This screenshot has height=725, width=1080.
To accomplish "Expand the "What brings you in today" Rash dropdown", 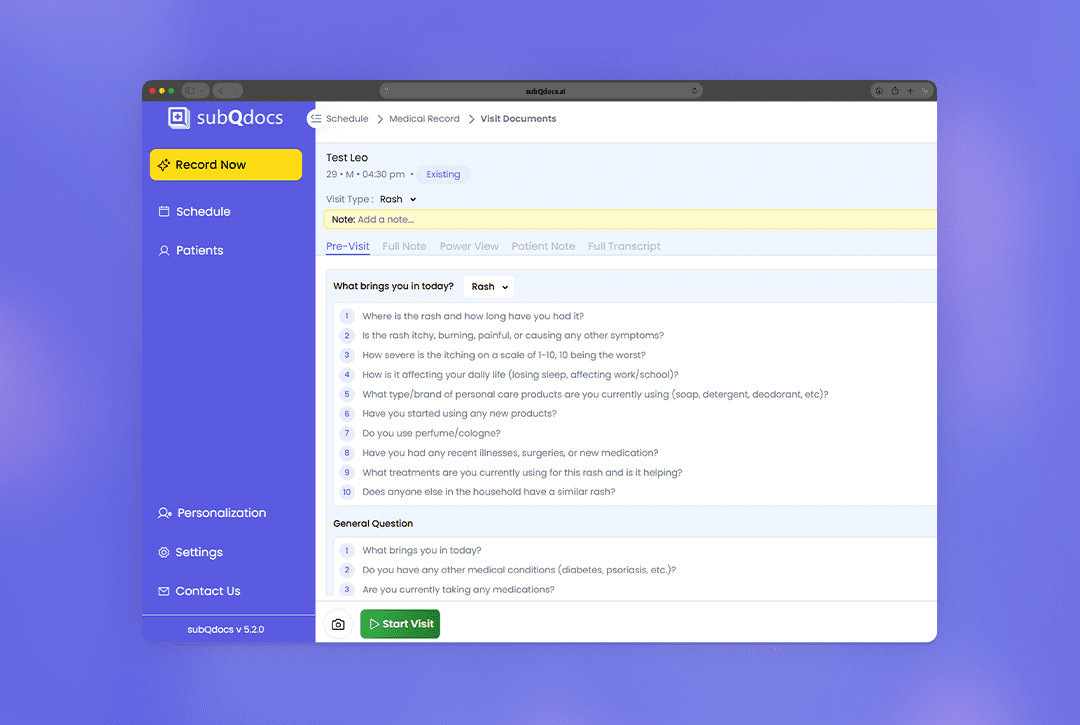I will pos(490,287).
